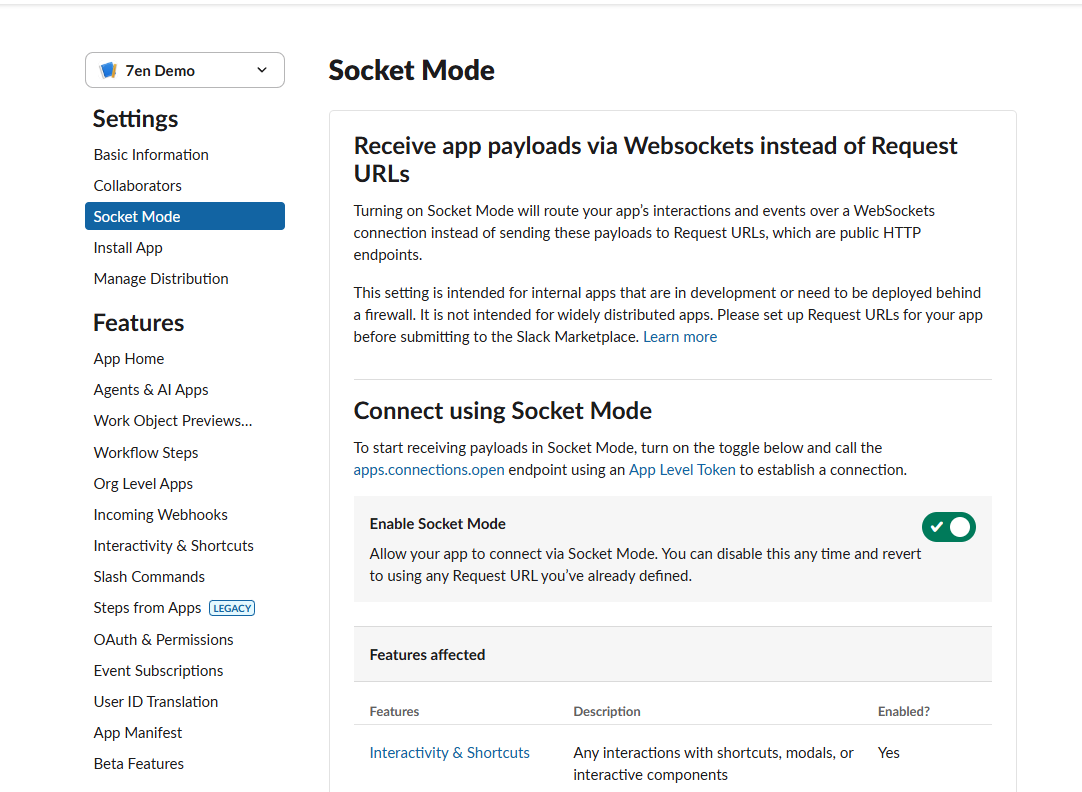Open Steps from Apps page
This screenshot has height=792, width=1082.
point(148,608)
